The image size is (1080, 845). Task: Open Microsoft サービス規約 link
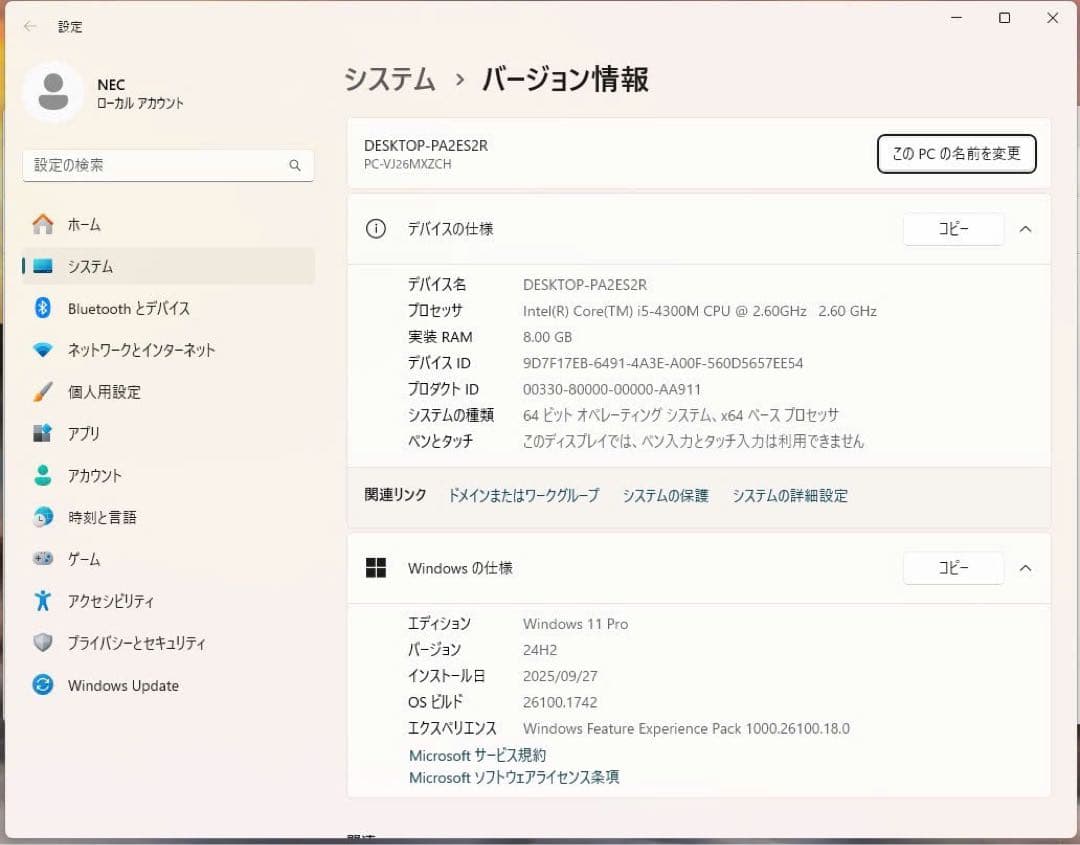tap(477, 755)
